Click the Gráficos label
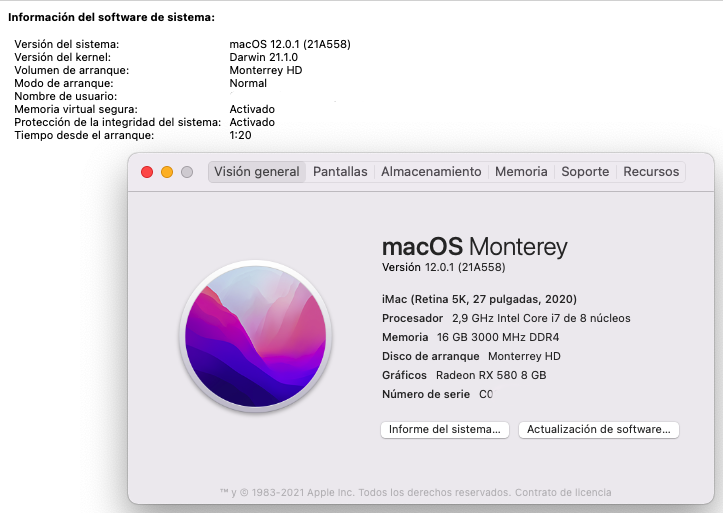723x513 pixels. tap(404, 375)
